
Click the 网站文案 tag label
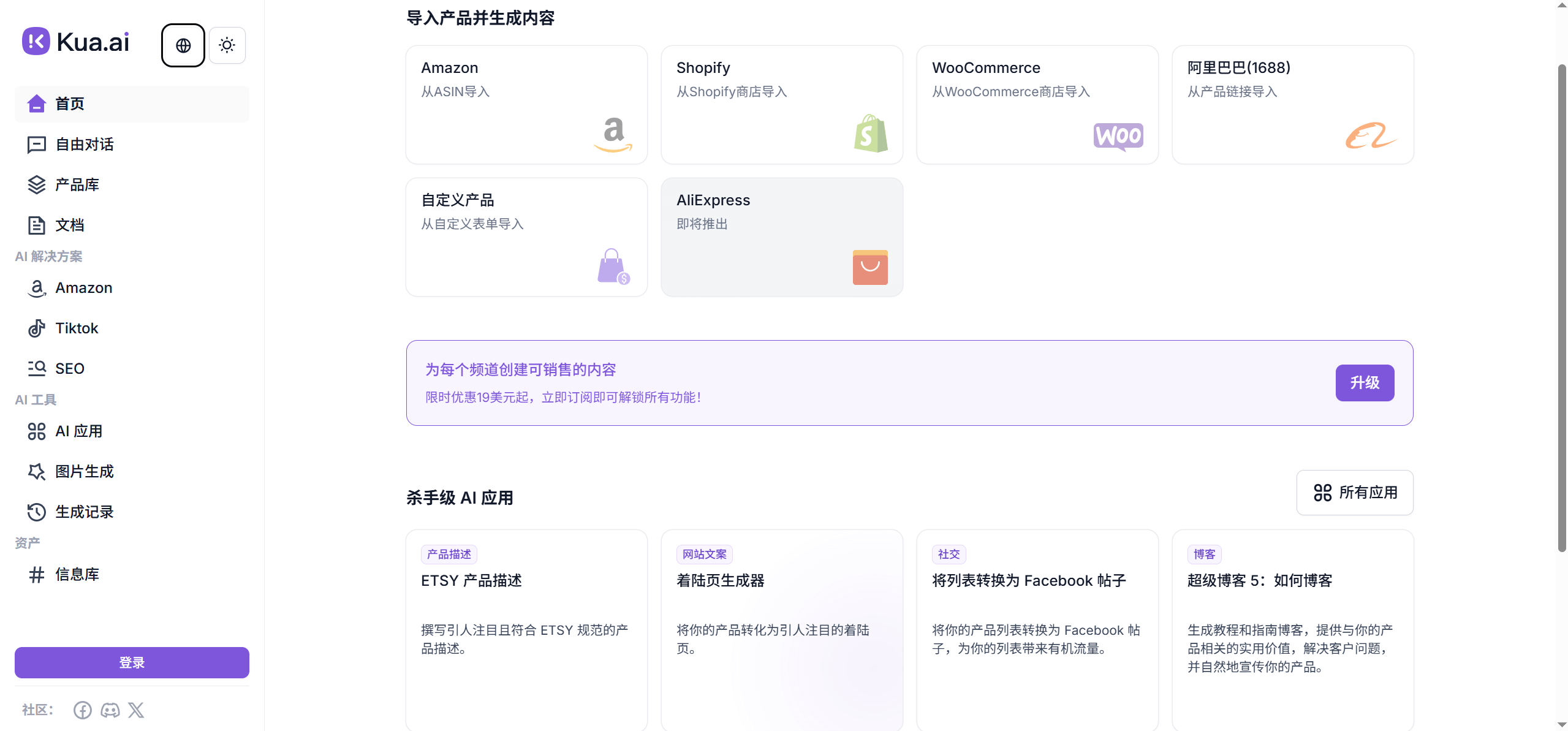coord(705,555)
